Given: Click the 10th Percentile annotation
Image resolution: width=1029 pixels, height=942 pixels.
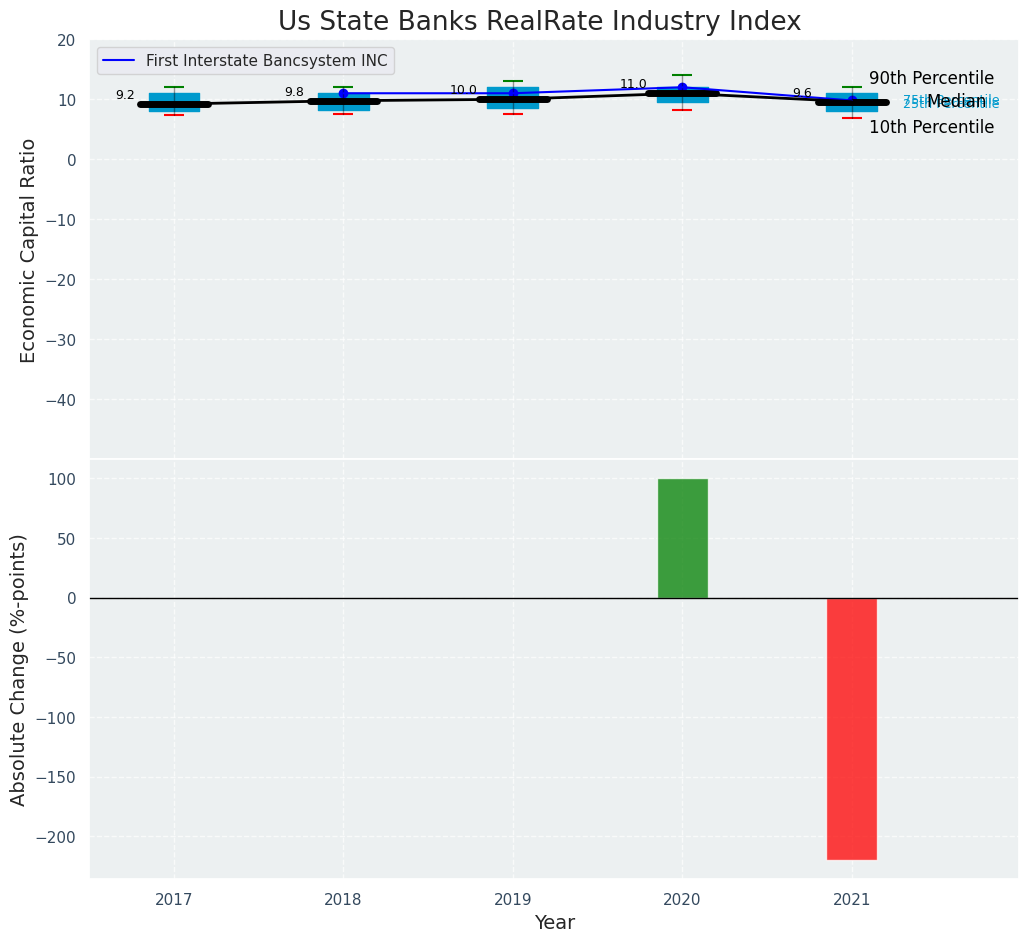Looking at the screenshot, I should point(931,127).
